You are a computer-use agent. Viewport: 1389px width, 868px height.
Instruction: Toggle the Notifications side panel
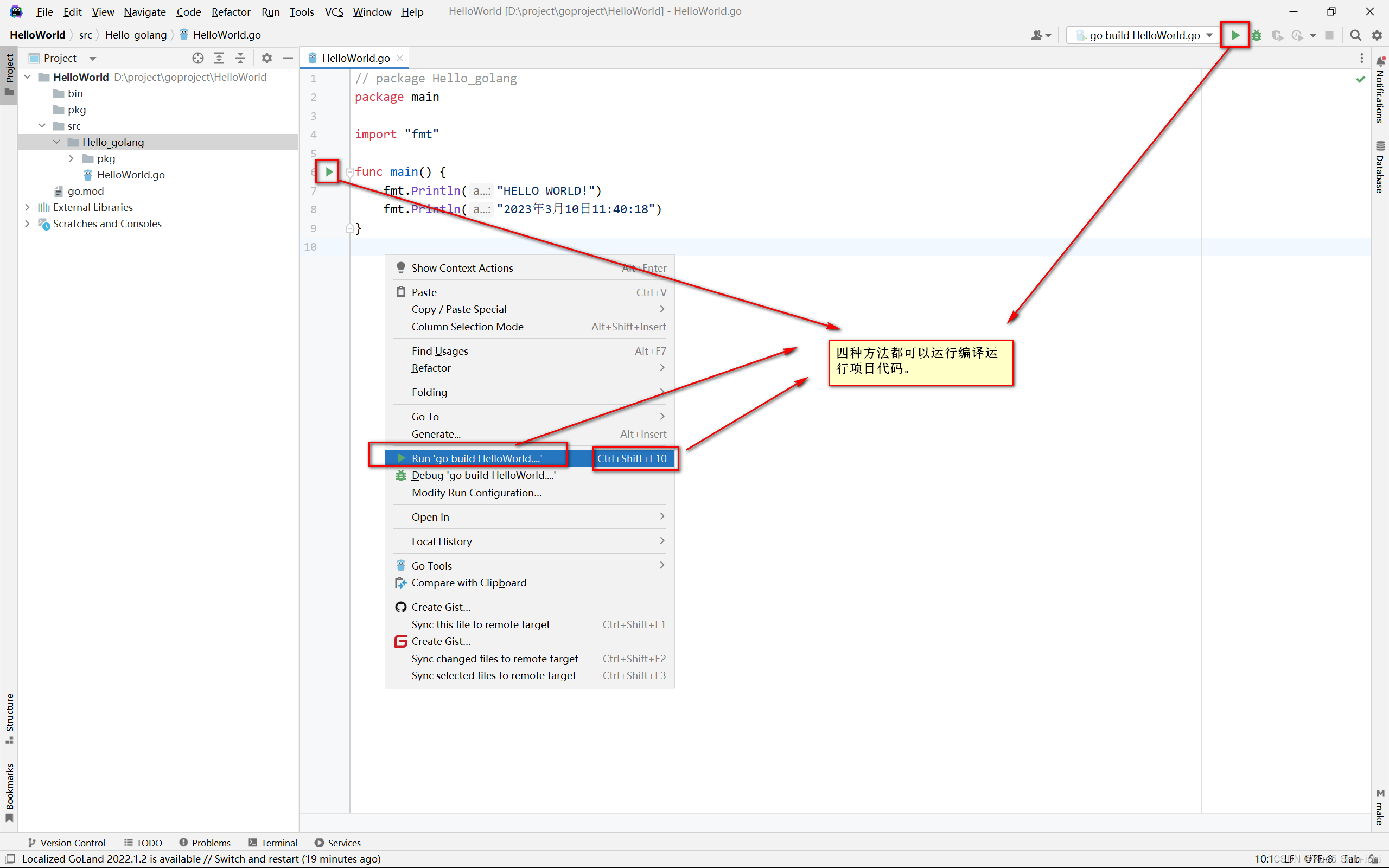tap(1380, 92)
